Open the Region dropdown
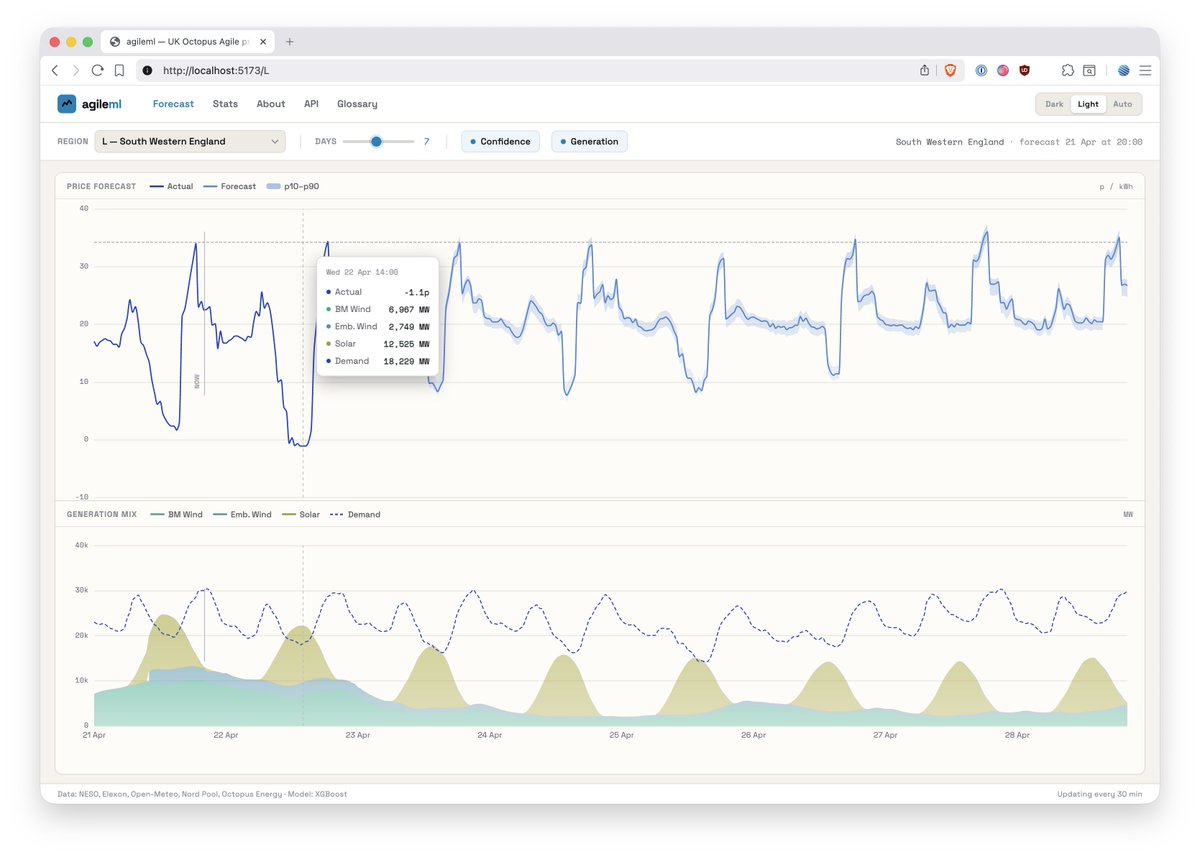 pyautogui.click(x=190, y=142)
